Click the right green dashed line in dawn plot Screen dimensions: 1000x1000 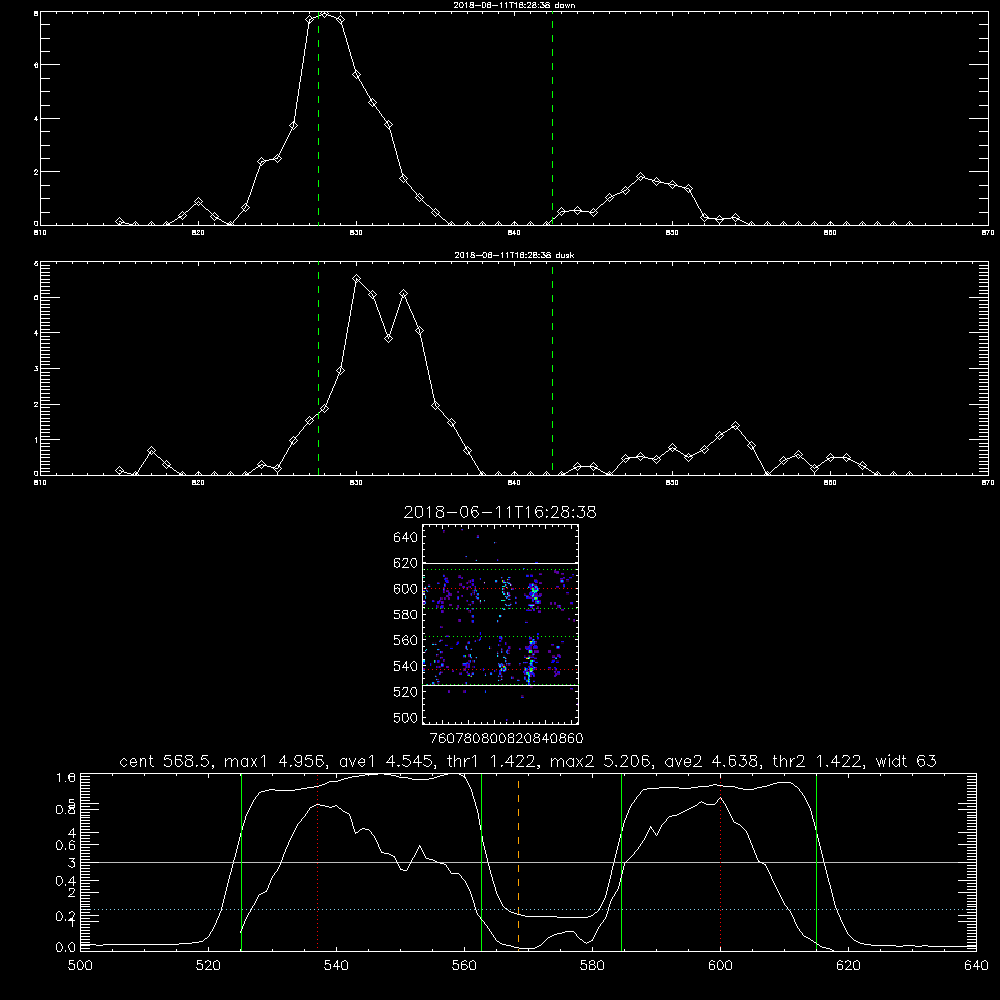[552, 119]
